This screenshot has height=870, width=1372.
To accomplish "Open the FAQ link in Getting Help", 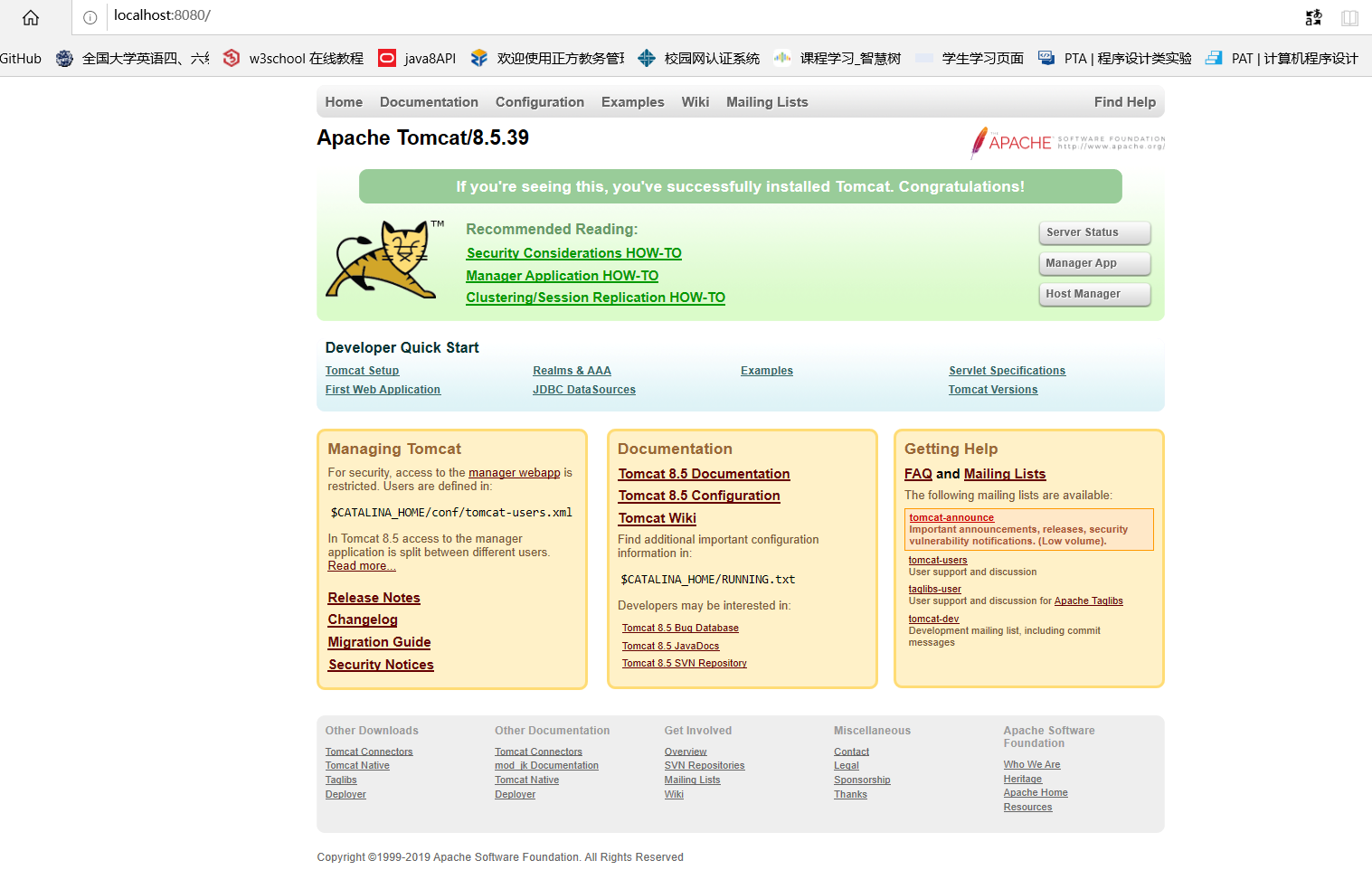I will pyautogui.click(x=918, y=474).
